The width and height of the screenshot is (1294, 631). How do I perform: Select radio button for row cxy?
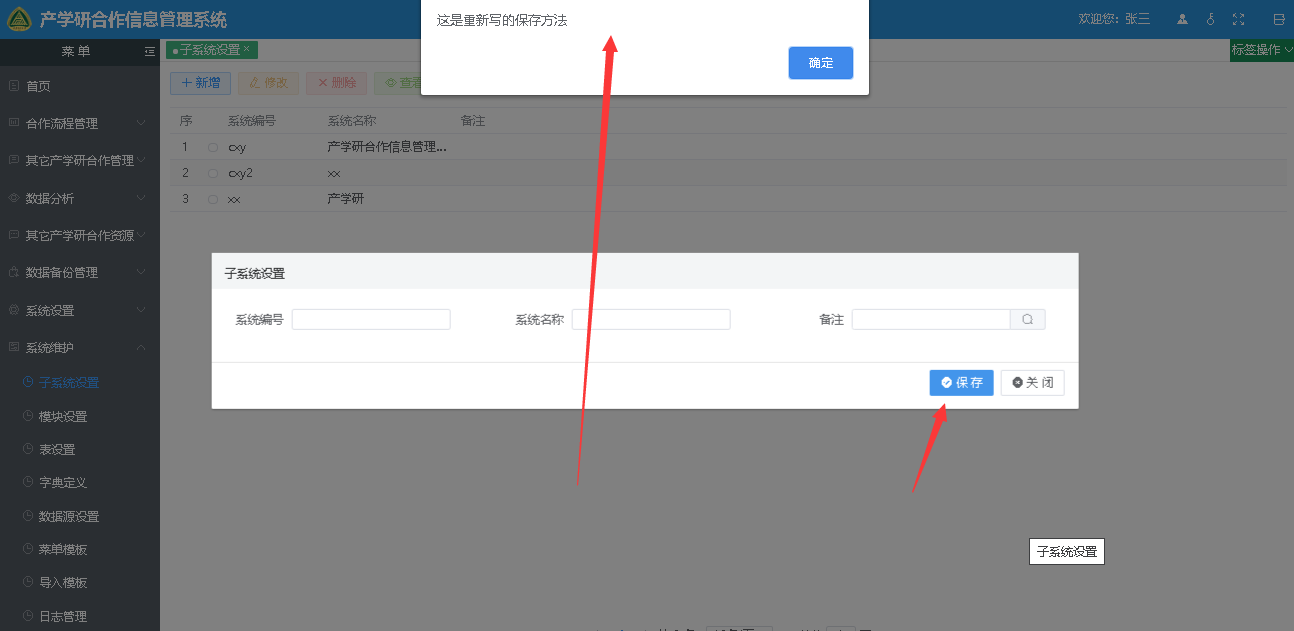click(213, 148)
